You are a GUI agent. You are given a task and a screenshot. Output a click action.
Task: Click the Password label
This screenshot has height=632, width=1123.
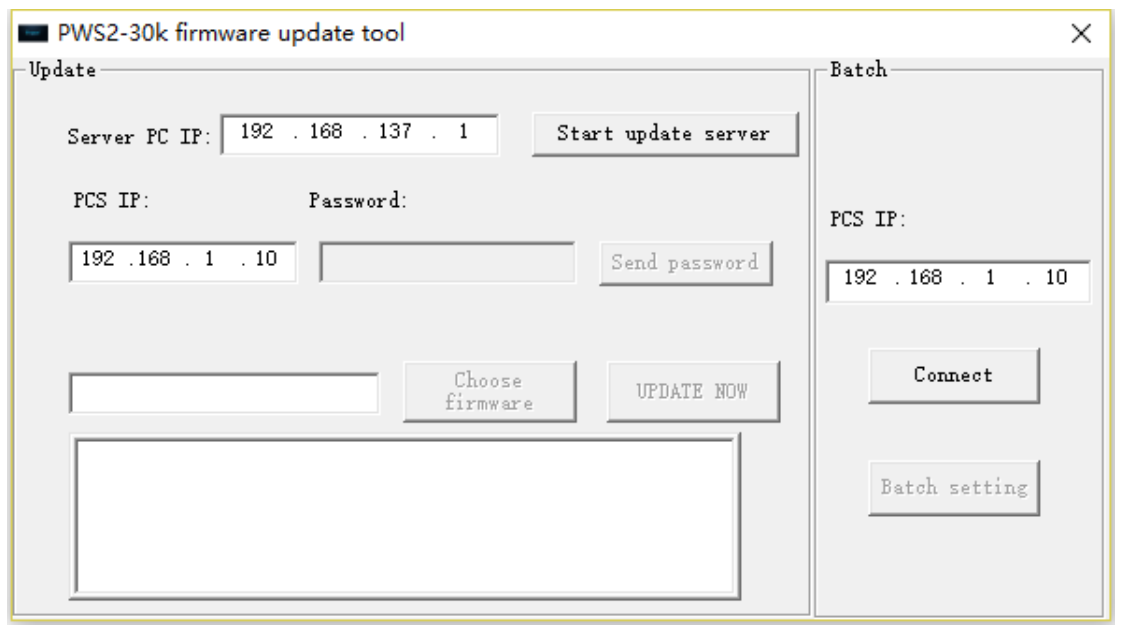point(358,201)
